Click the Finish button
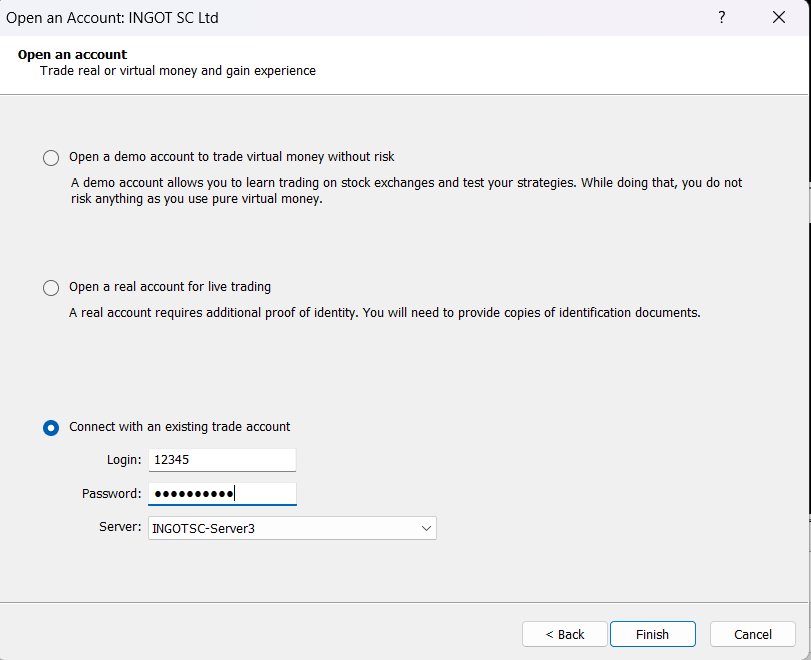811x660 pixels. tap(653, 634)
